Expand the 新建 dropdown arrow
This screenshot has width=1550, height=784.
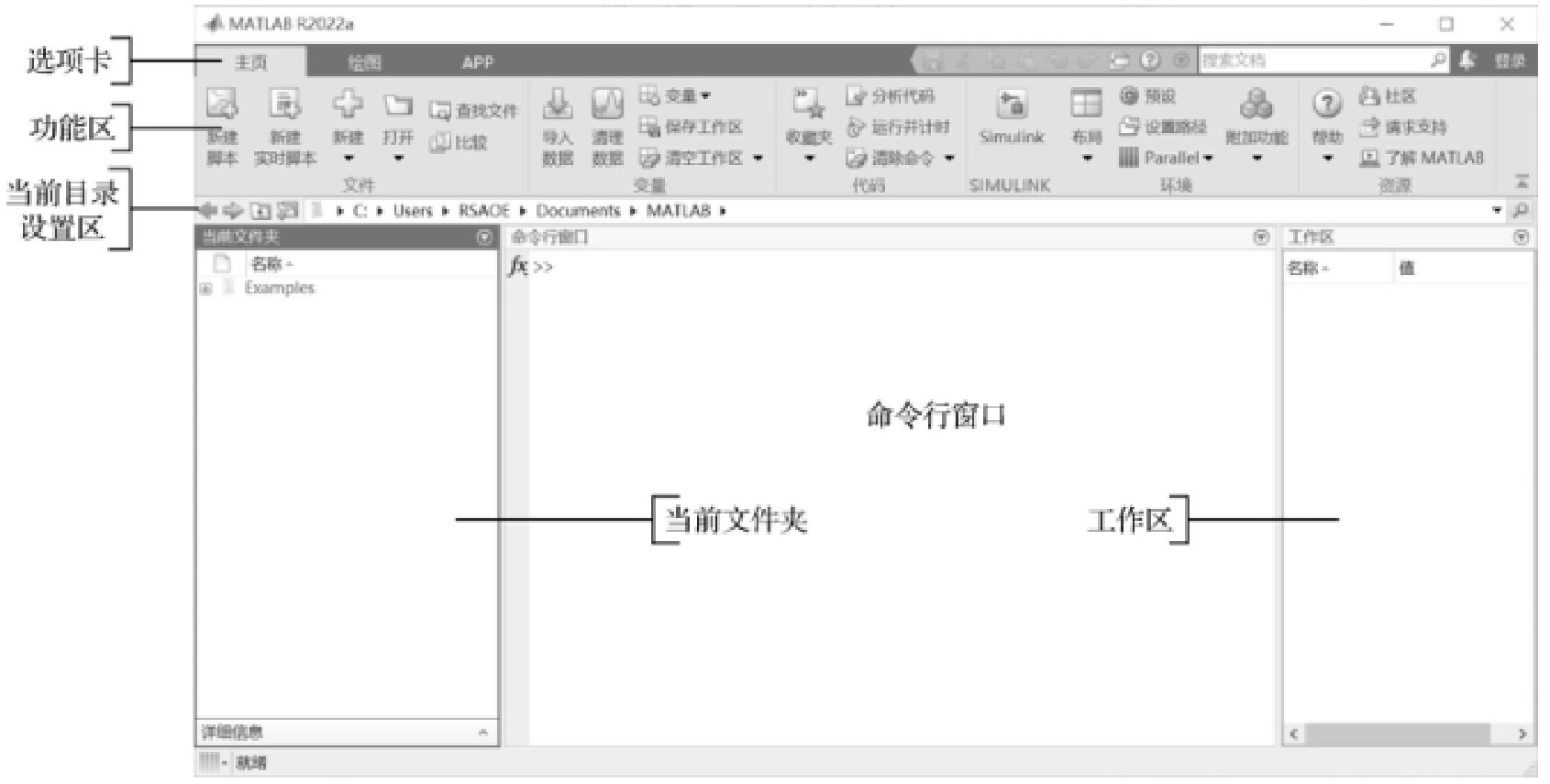tap(348, 158)
